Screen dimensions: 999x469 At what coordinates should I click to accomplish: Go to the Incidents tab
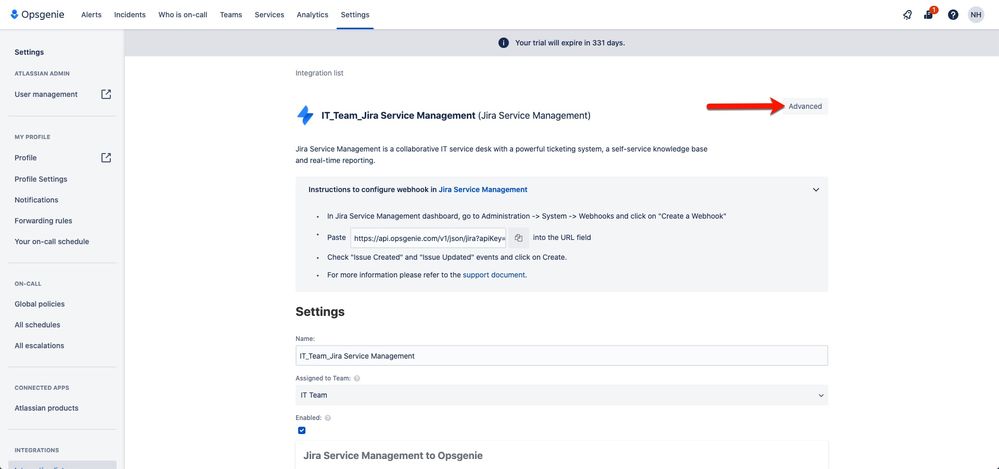click(129, 15)
